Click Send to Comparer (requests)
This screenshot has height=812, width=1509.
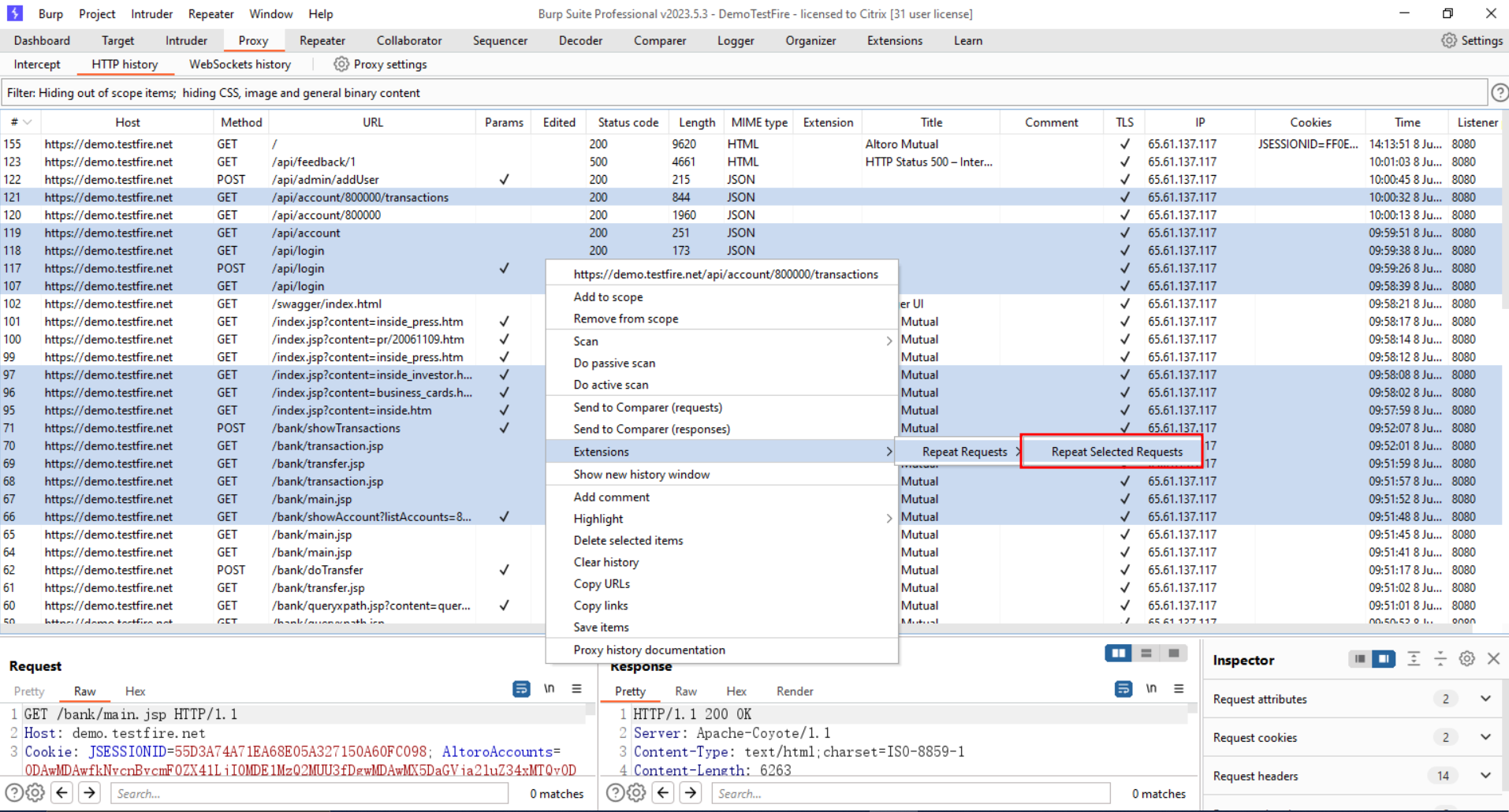(647, 408)
